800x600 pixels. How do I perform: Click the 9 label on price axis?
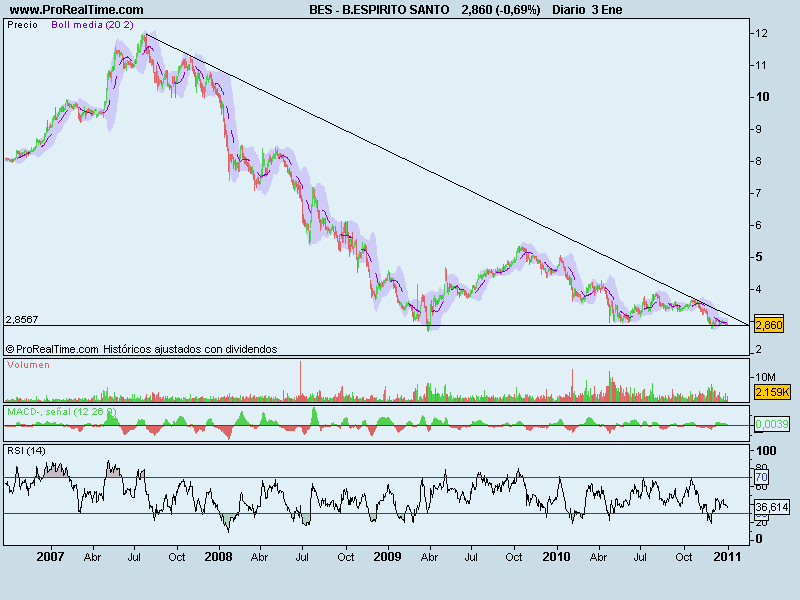click(759, 129)
